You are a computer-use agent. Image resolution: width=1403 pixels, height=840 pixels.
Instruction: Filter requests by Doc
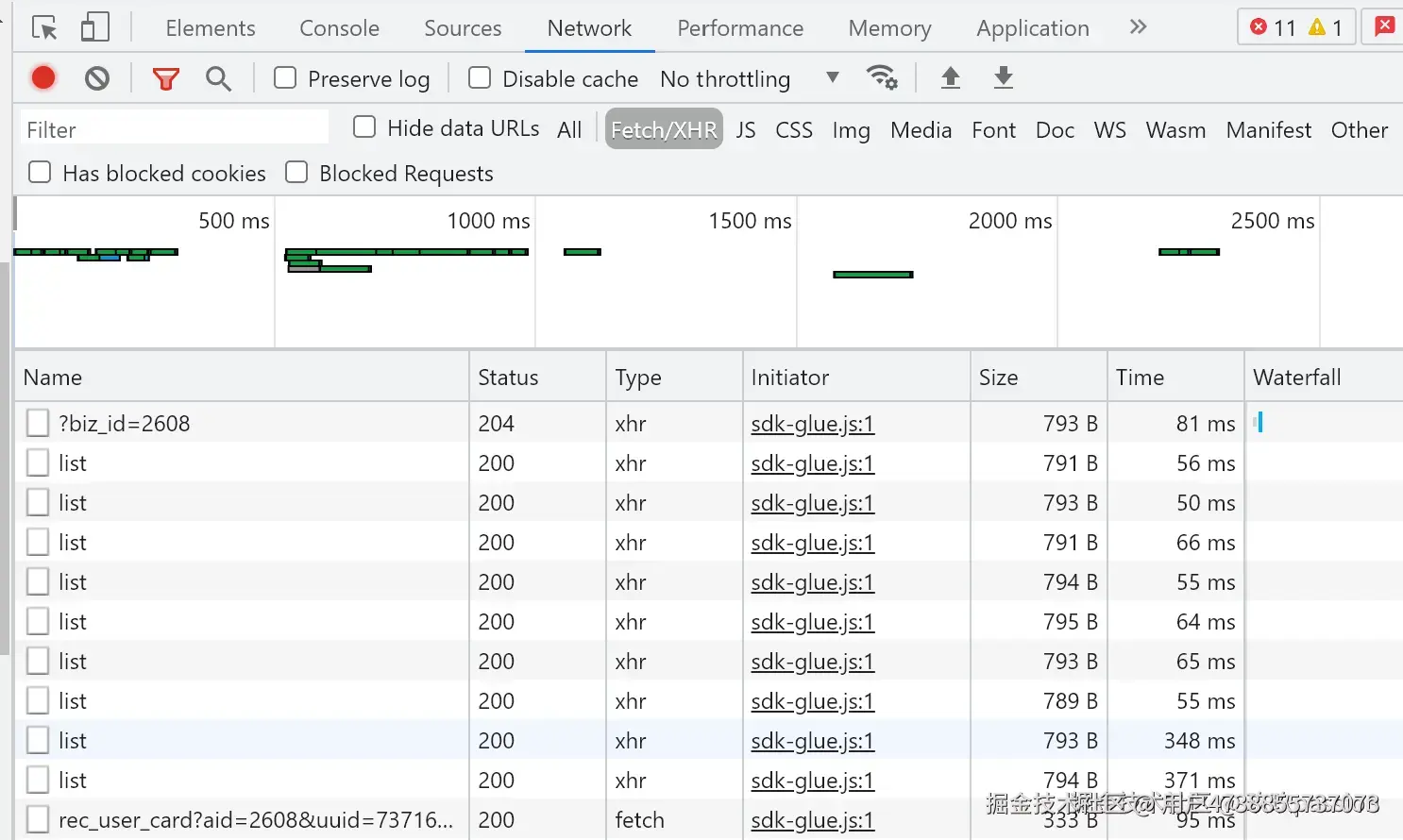coord(1055,129)
